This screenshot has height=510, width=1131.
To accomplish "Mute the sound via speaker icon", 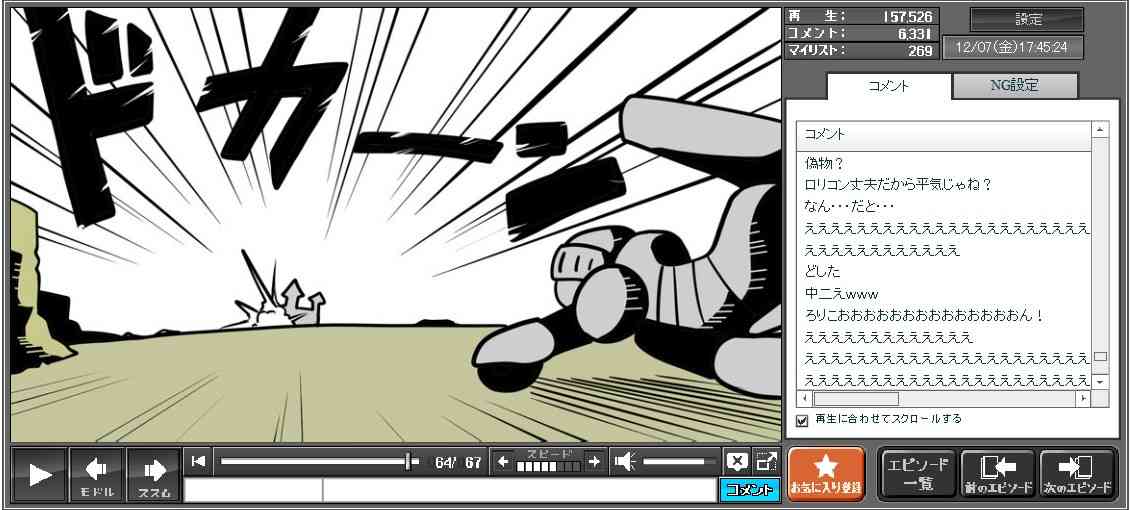I will pyautogui.click(x=625, y=461).
